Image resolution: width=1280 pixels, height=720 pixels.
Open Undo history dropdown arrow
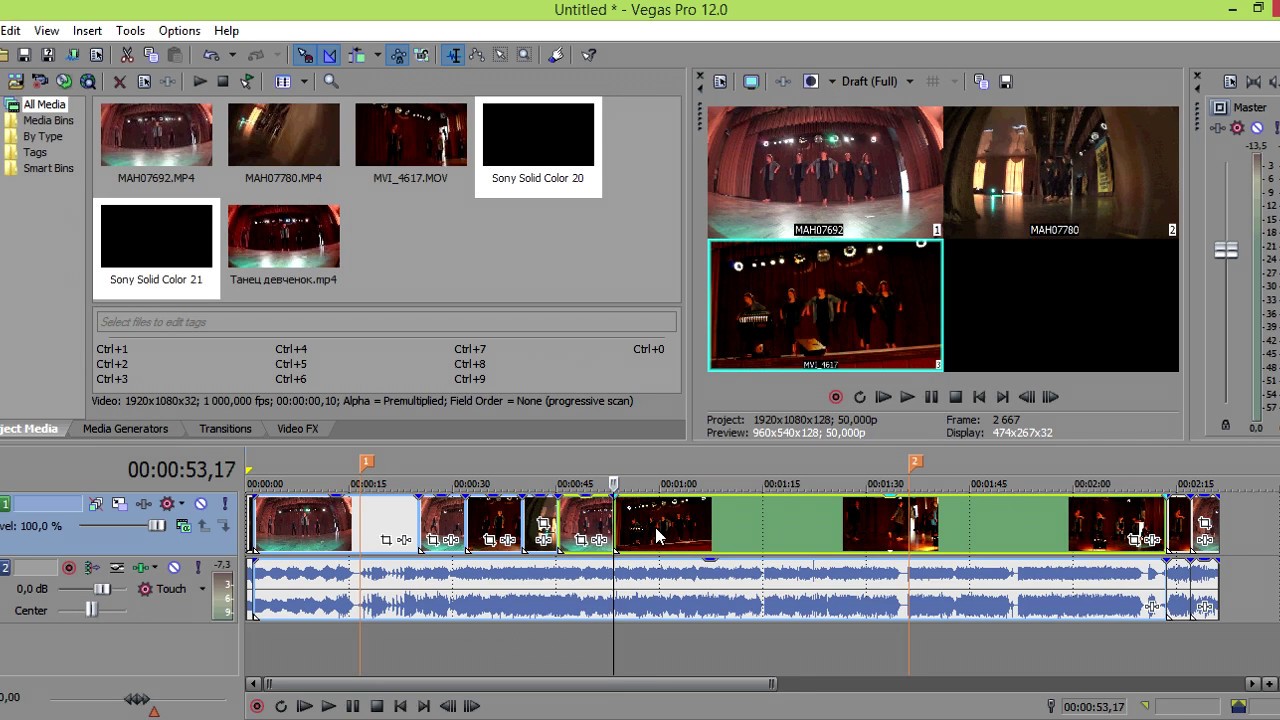(x=232, y=55)
